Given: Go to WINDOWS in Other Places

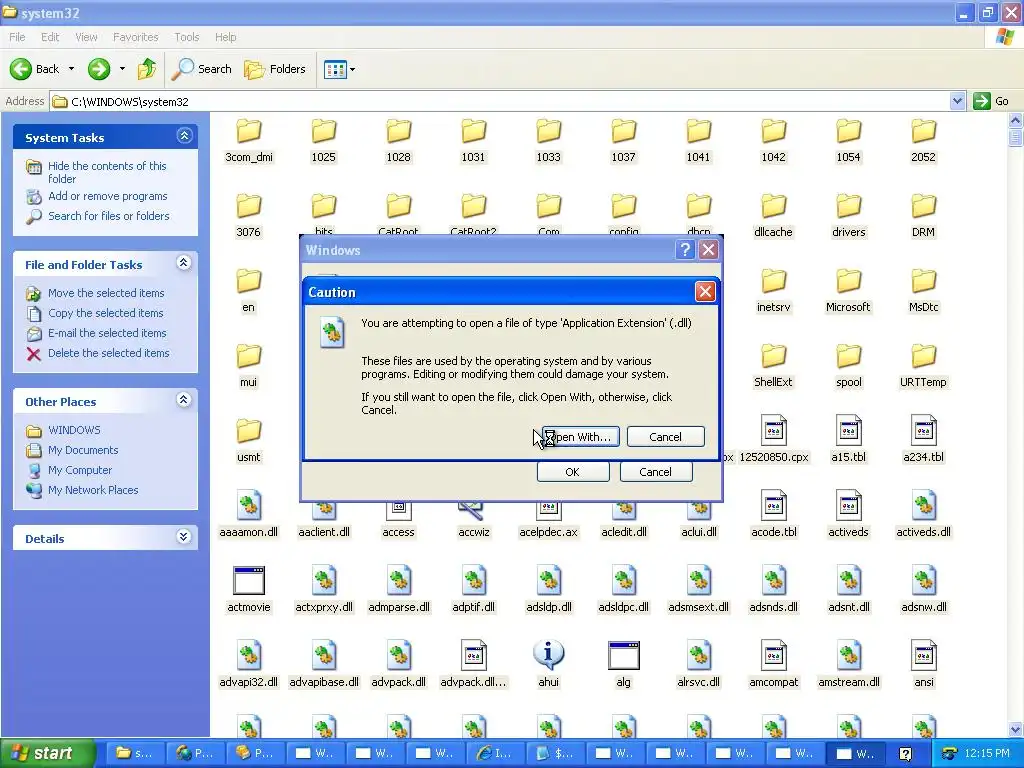Looking at the screenshot, I should point(74,430).
